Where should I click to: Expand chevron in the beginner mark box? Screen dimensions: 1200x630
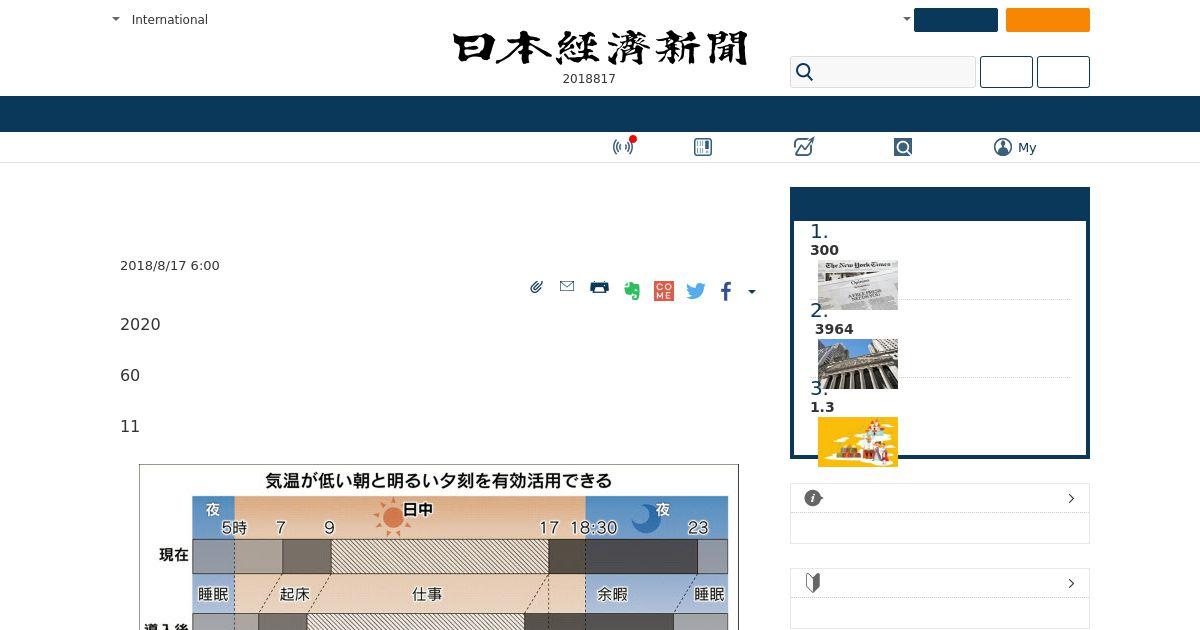click(1071, 583)
